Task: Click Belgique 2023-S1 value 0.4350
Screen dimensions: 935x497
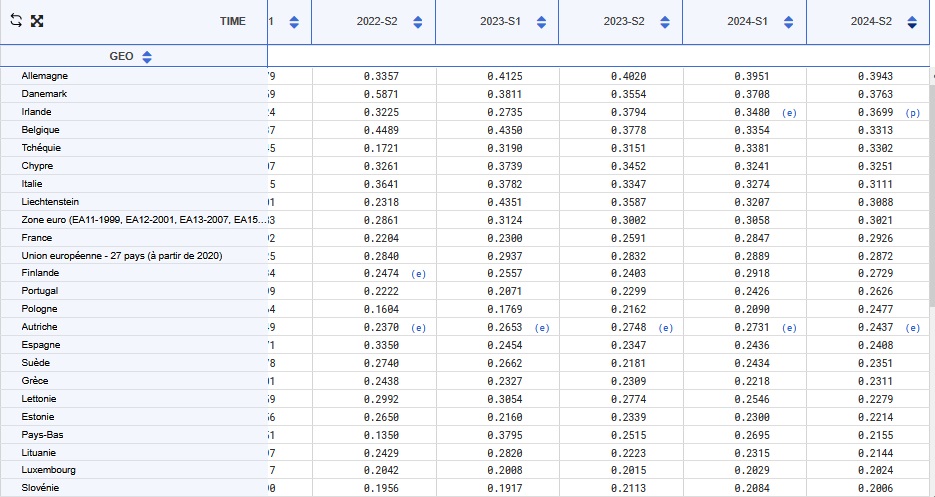Action: click(x=505, y=130)
